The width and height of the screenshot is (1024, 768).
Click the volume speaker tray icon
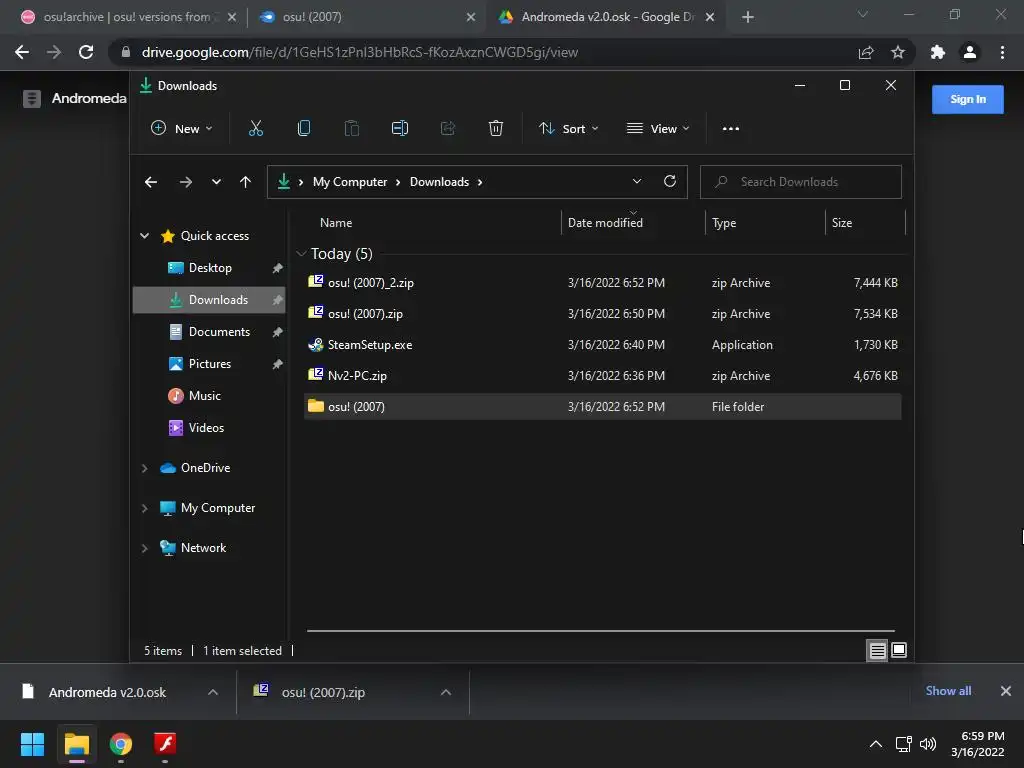coord(927,744)
